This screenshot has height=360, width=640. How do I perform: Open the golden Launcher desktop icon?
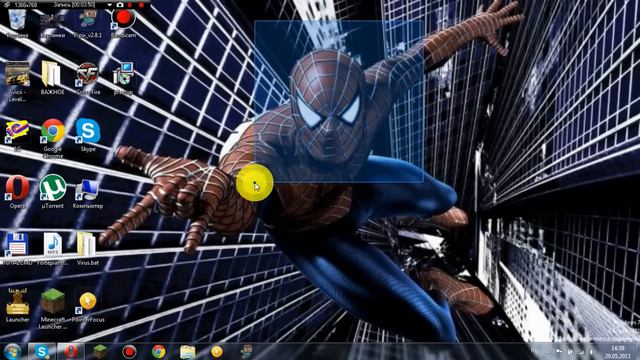[x=17, y=305]
